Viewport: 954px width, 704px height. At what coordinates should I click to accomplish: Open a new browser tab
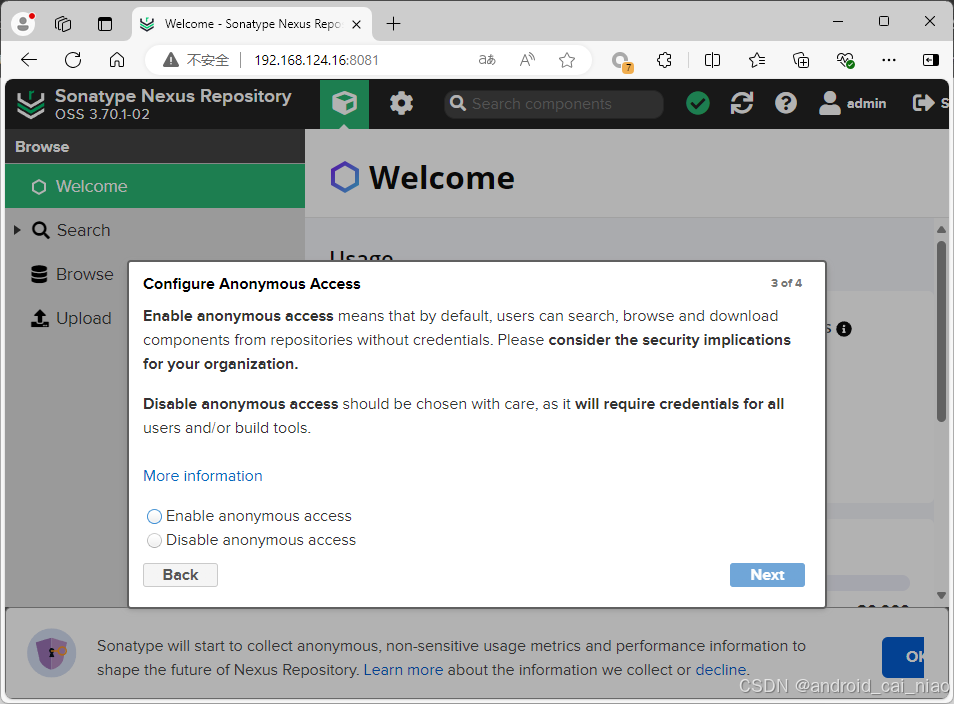(393, 24)
